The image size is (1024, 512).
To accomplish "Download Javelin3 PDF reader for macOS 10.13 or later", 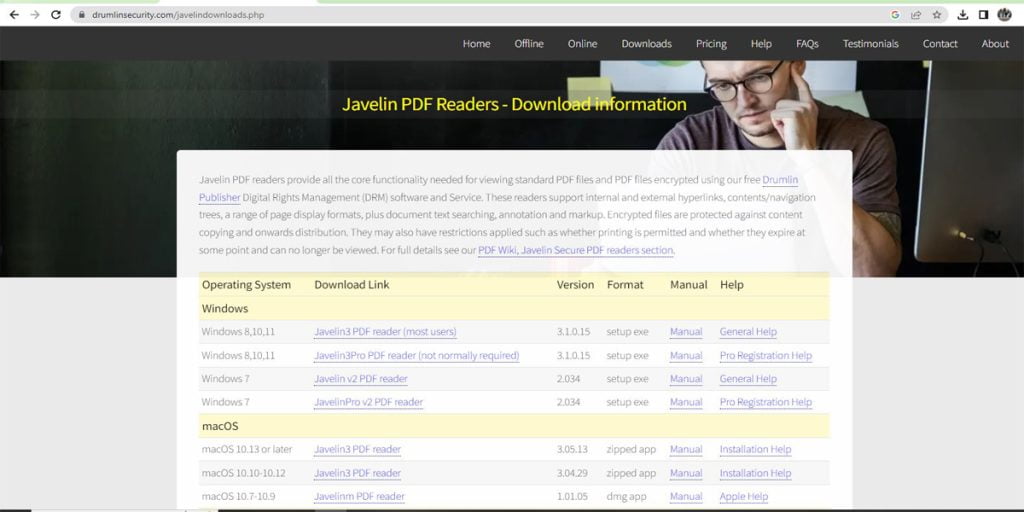I will (357, 449).
